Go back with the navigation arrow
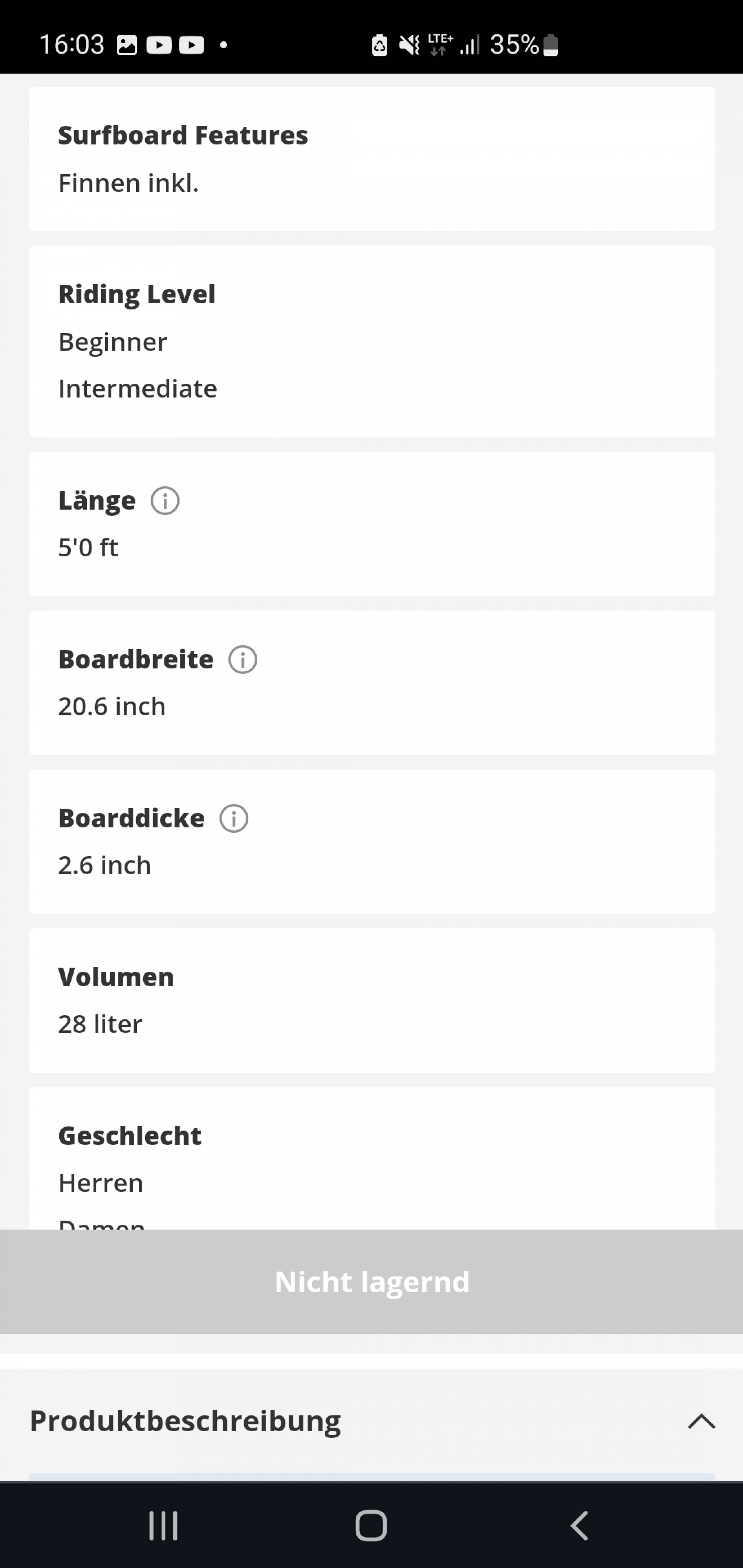Image resolution: width=743 pixels, height=1568 pixels. tap(579, 1525)
